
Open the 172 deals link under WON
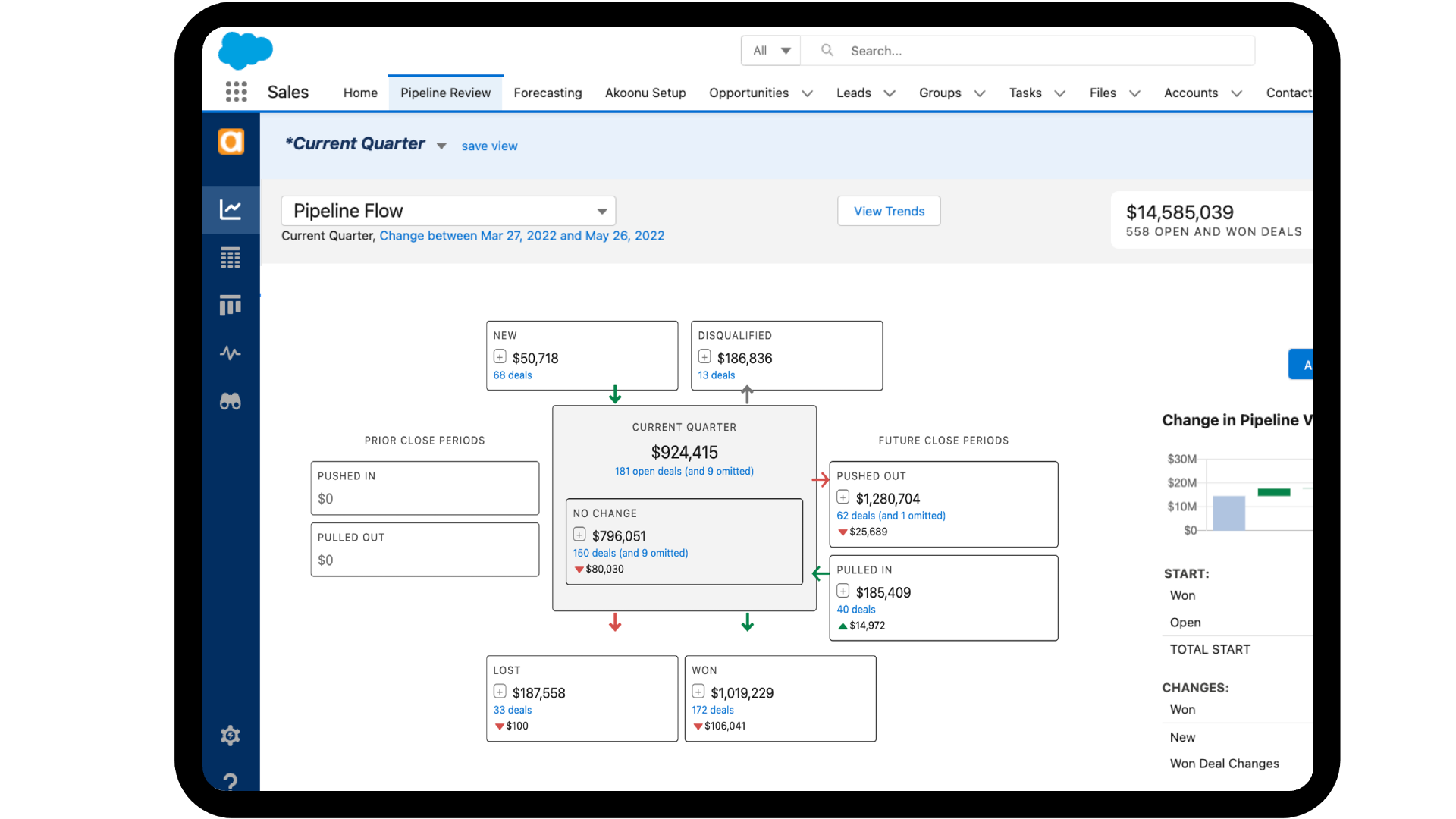click(713, 711)
